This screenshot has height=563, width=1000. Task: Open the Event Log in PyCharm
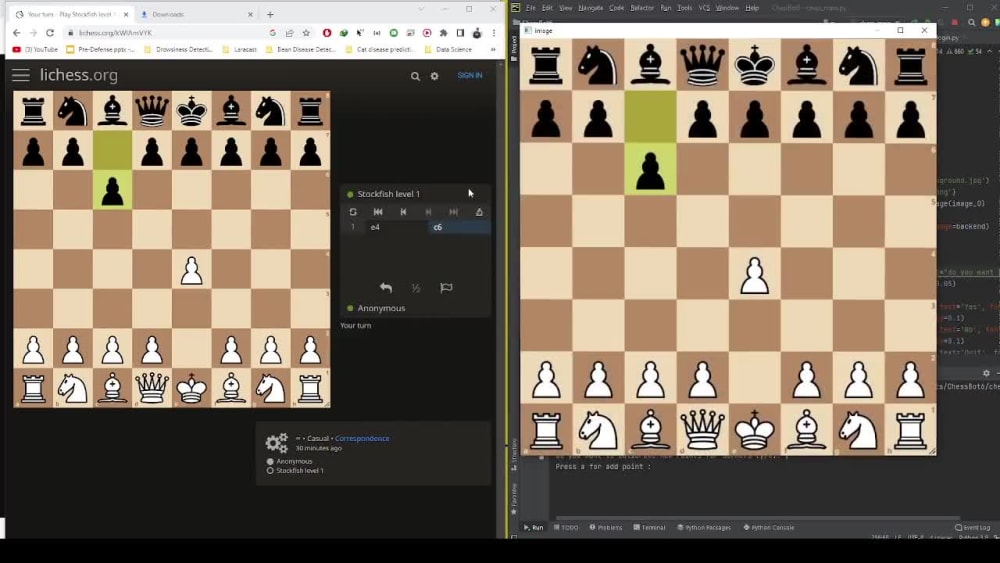[x=973, y=527]
